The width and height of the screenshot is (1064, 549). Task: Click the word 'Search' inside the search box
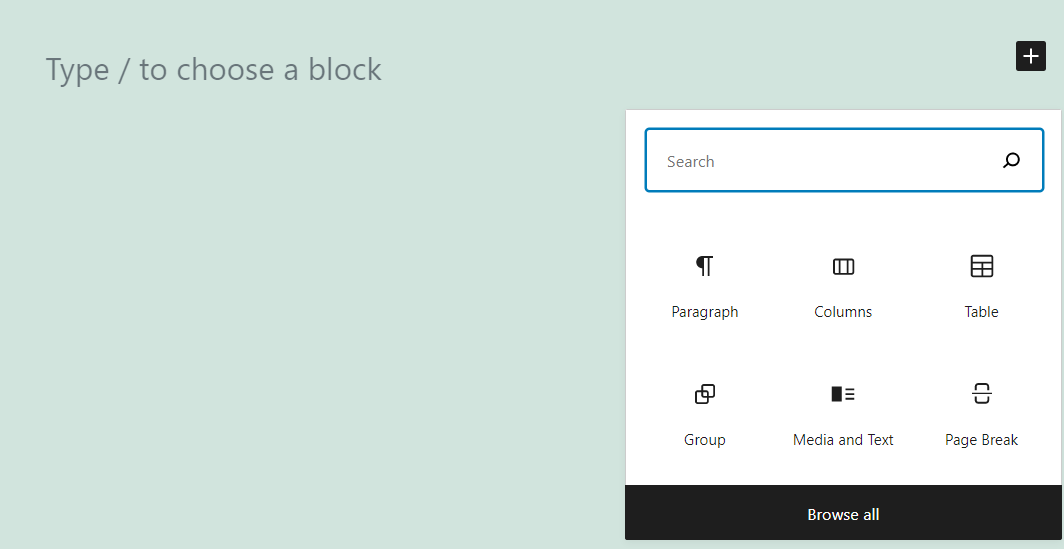[x=691, y=162]
